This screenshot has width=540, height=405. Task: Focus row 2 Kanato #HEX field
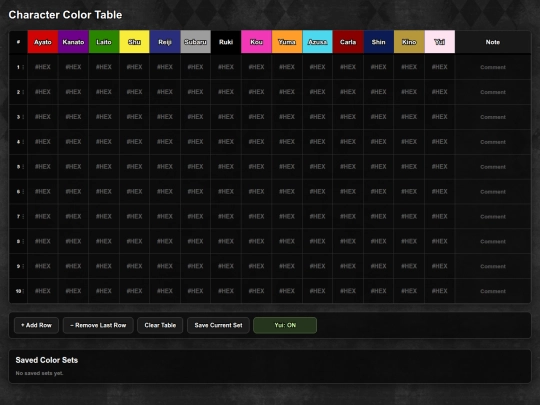click(73, 92)
